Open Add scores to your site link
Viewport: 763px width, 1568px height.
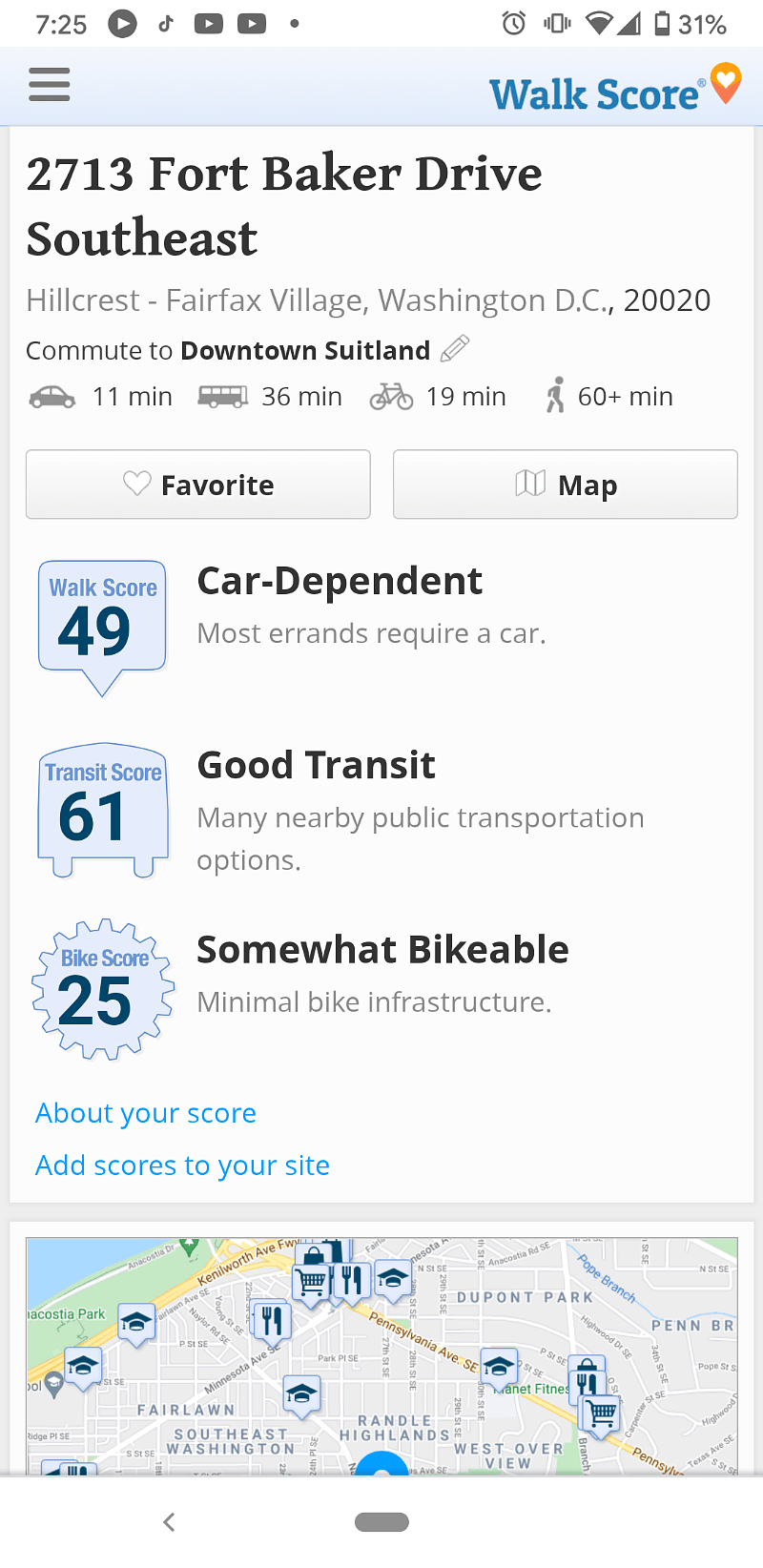pyautogui.click(x=182, y=1165)
